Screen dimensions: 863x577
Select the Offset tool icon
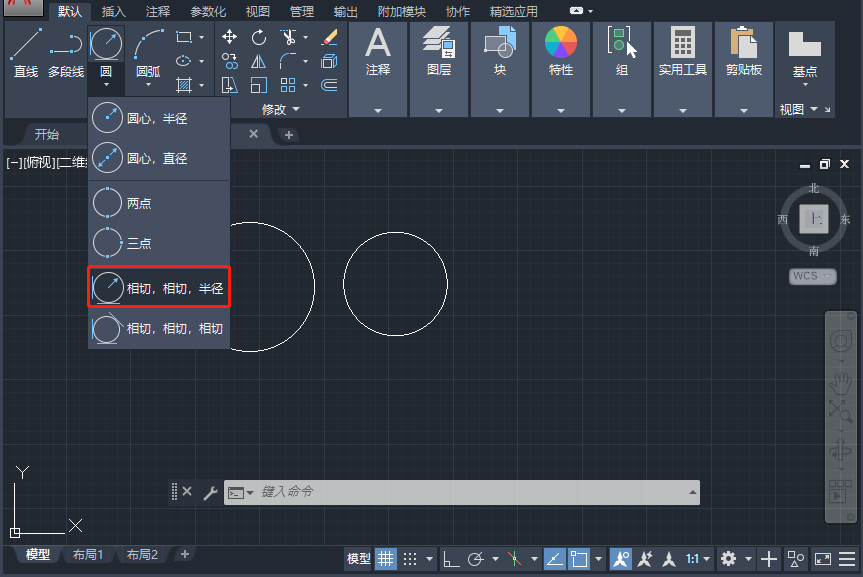pos(329,85)
